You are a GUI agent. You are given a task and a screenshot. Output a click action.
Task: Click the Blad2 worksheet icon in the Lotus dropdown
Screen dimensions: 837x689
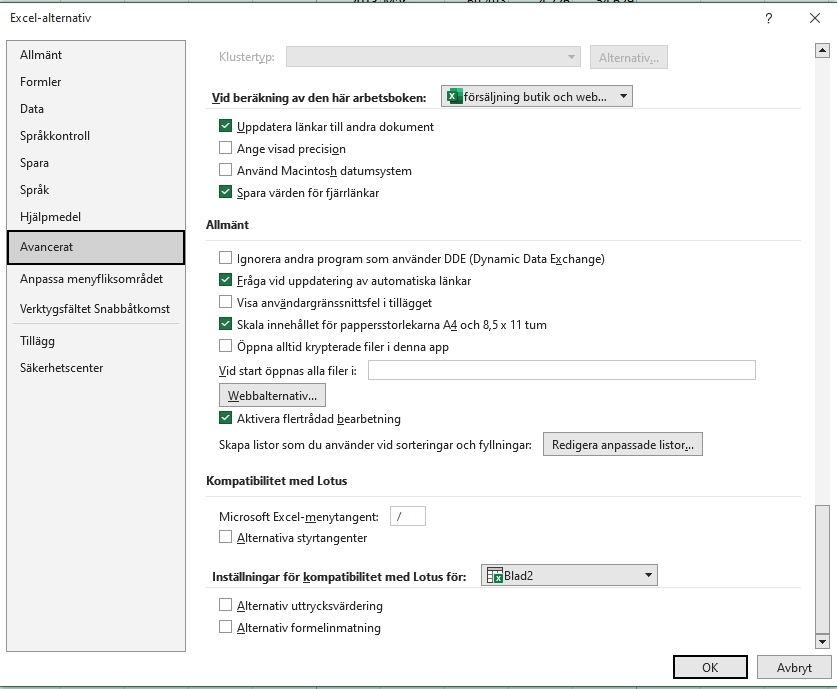493,576
